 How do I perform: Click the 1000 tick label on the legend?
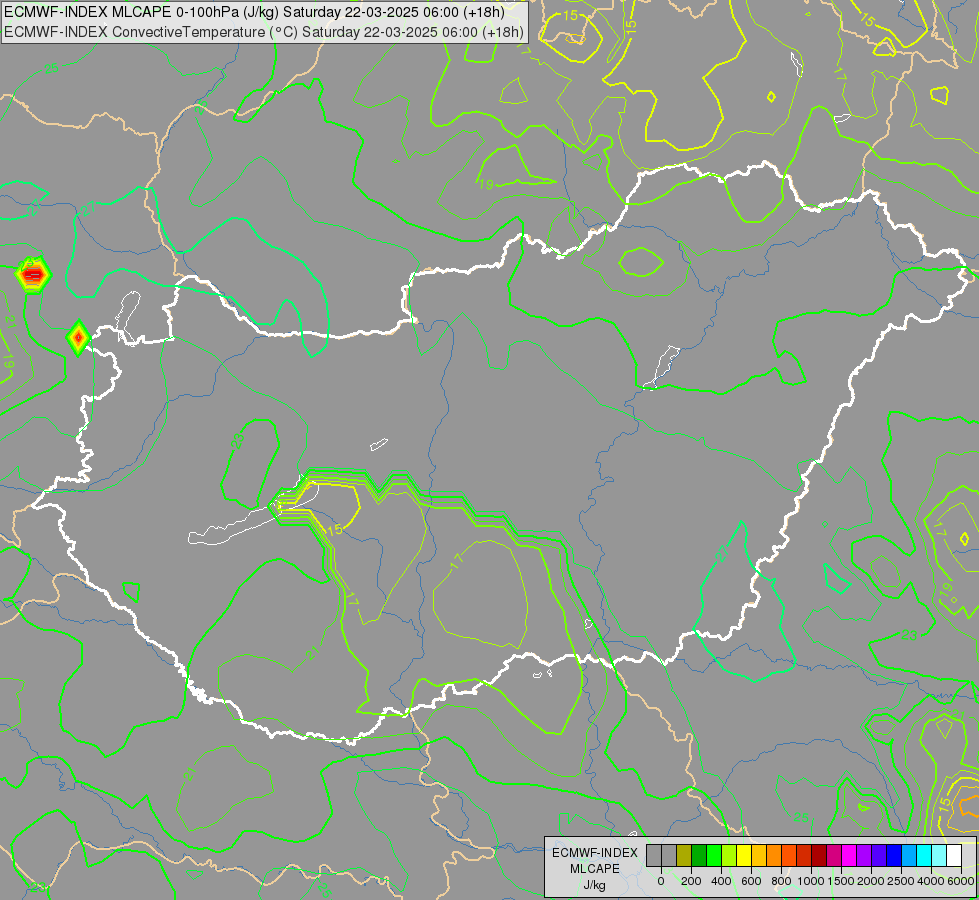(811, 881)
